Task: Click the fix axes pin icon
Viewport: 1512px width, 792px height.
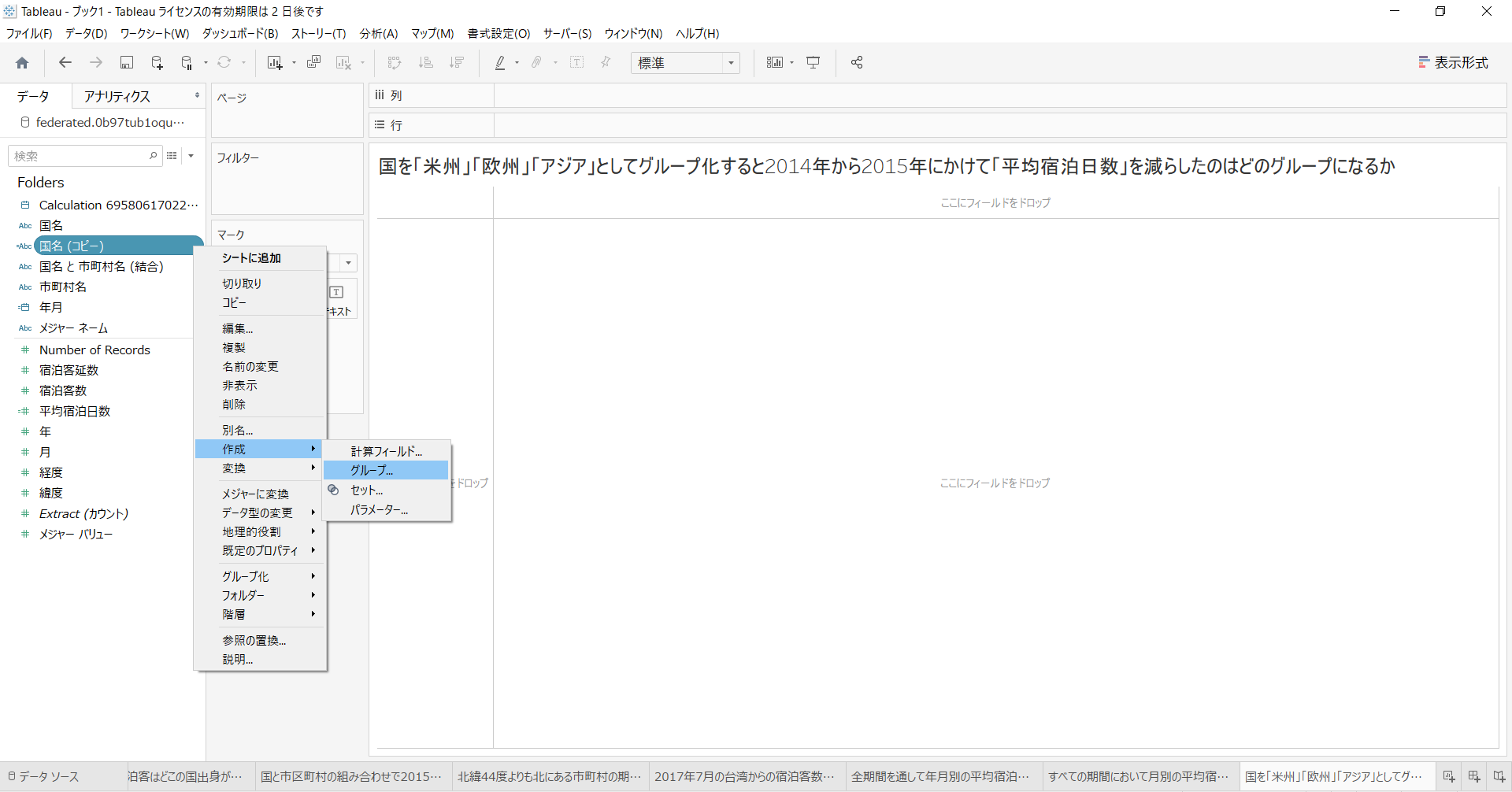Action: click(606, 63)
